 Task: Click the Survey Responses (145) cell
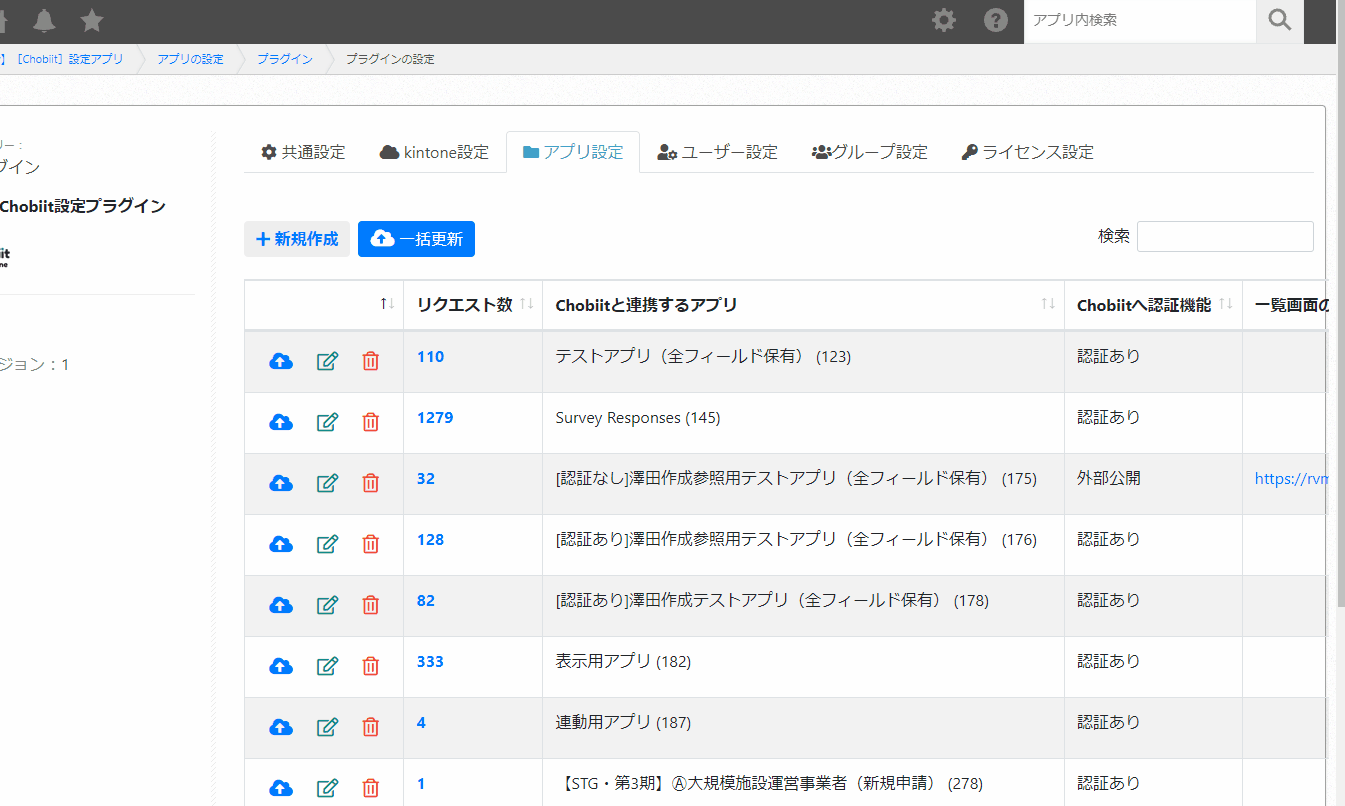pos(803,423)
